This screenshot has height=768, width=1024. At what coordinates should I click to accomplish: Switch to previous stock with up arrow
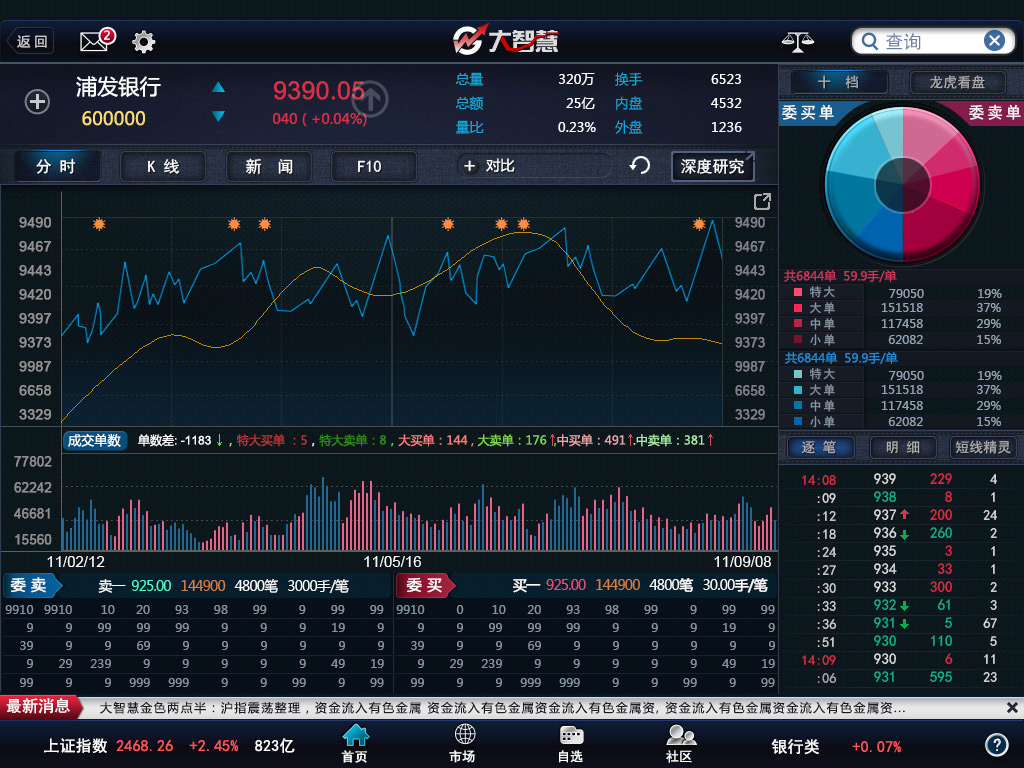coord(218,88)
